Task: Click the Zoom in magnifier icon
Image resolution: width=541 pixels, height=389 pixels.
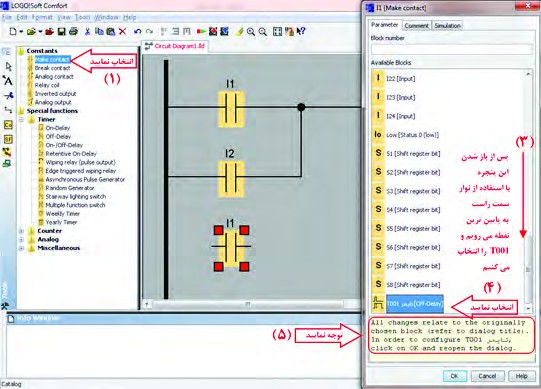Action: coord(251,32)
